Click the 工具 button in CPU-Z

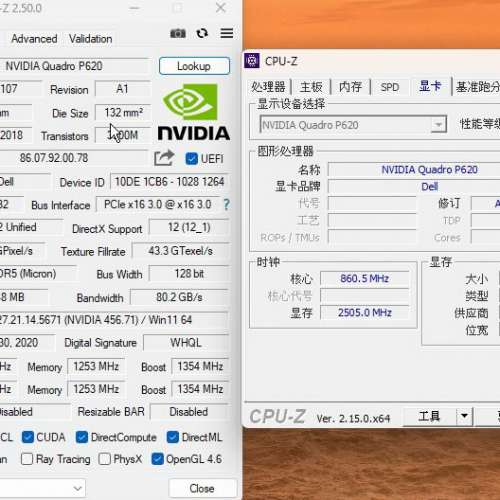pos(429,416)
